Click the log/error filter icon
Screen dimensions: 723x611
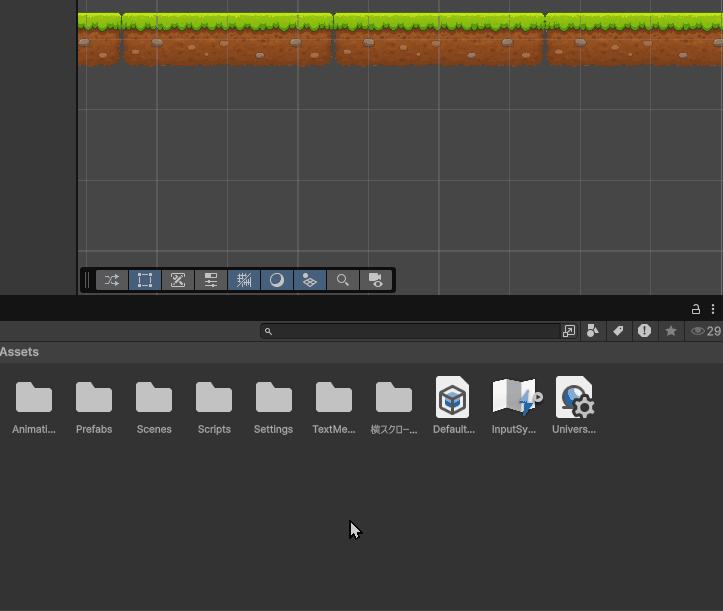point(644,331)
